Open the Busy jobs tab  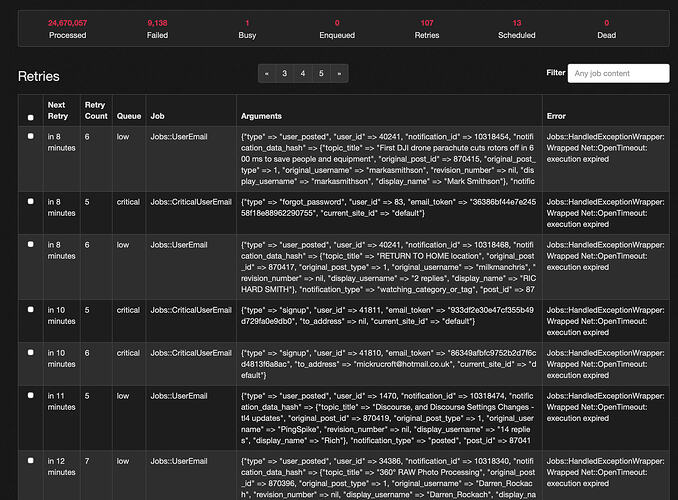(x=247, y=29)
